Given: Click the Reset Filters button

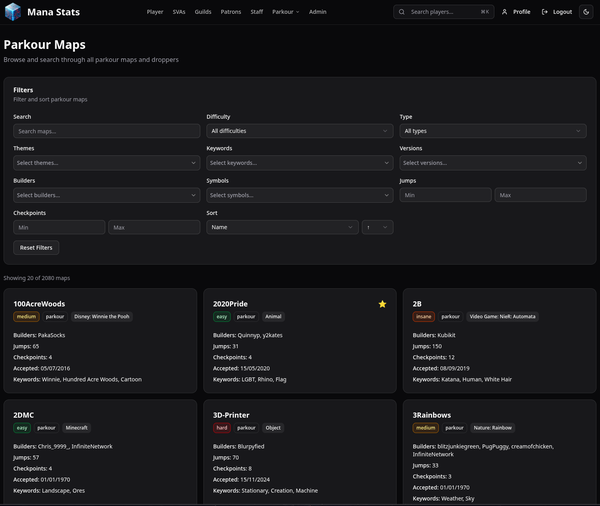Looking at the screenshot, I should [36, 248].
